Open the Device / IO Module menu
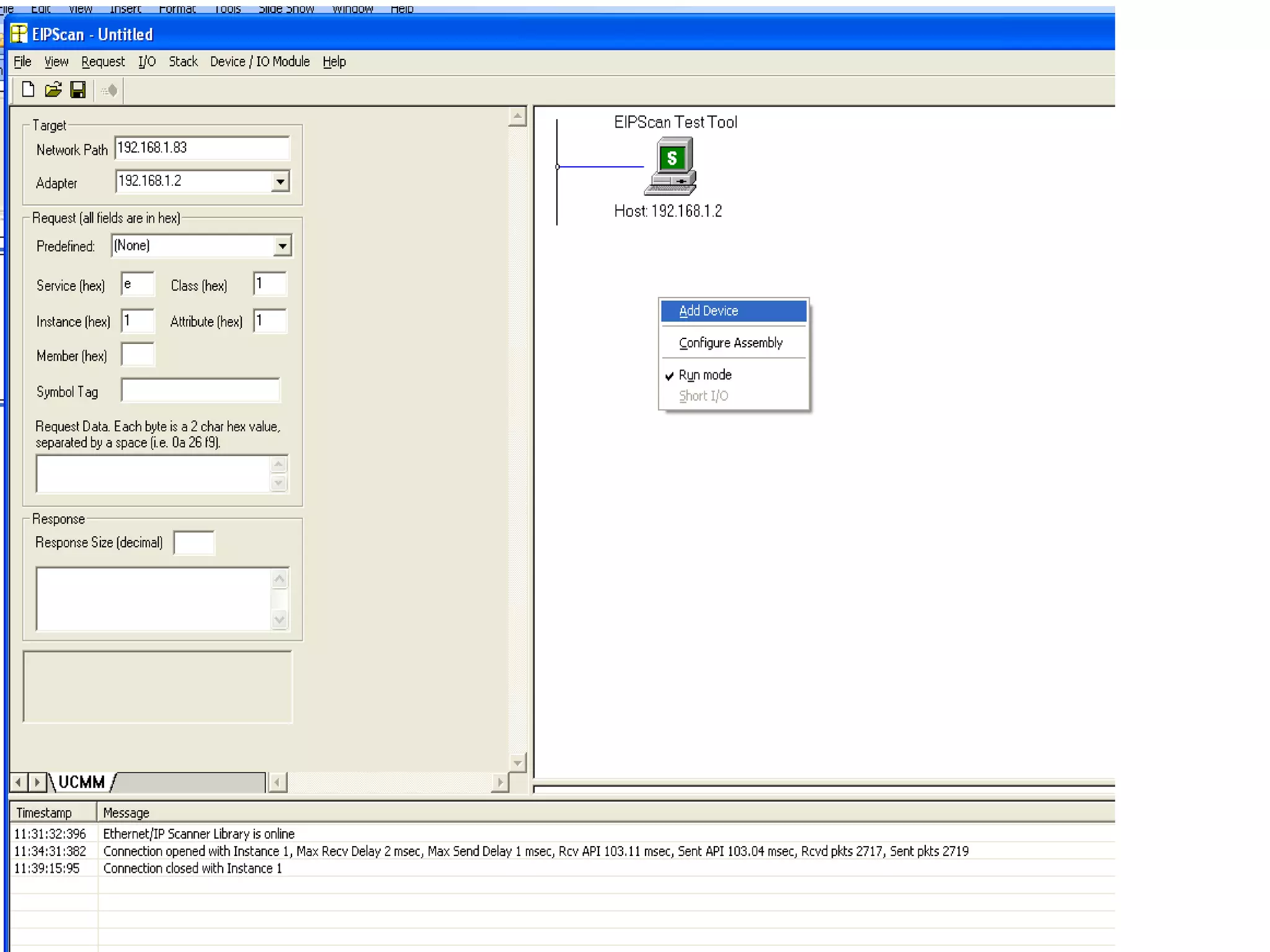This screenshot has width=1270, height=952. pyautogui.click(x=259, y=61)
